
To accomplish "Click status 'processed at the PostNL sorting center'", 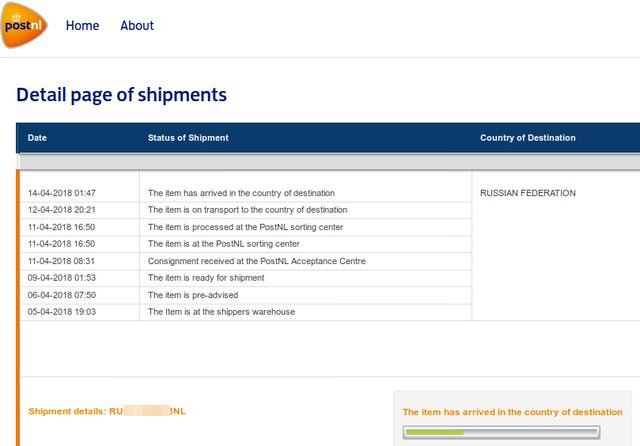I will click(x=246, y=227).
